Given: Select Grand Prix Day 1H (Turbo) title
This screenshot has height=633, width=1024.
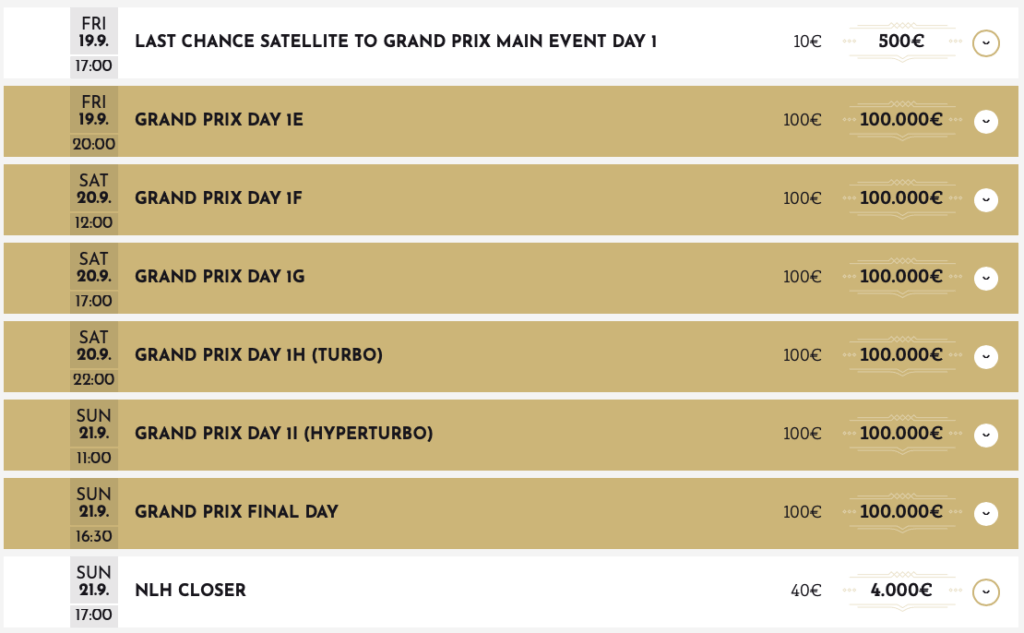Looking at the screenshot, I should pos(259,355).
